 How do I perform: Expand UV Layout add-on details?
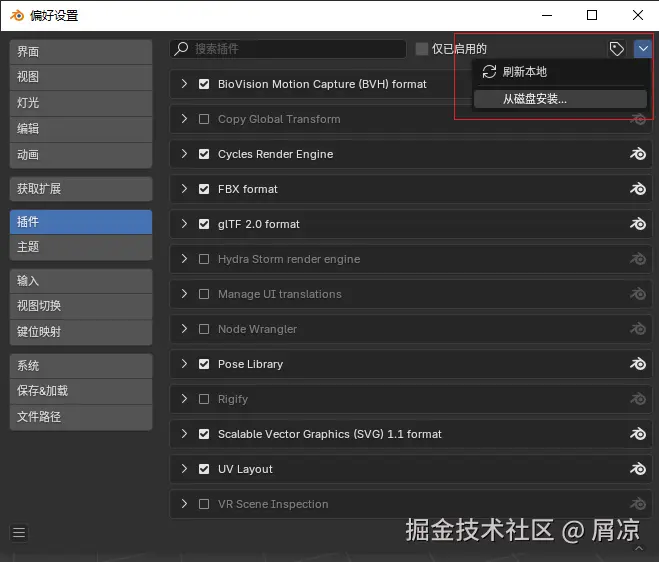click(184, 468)
